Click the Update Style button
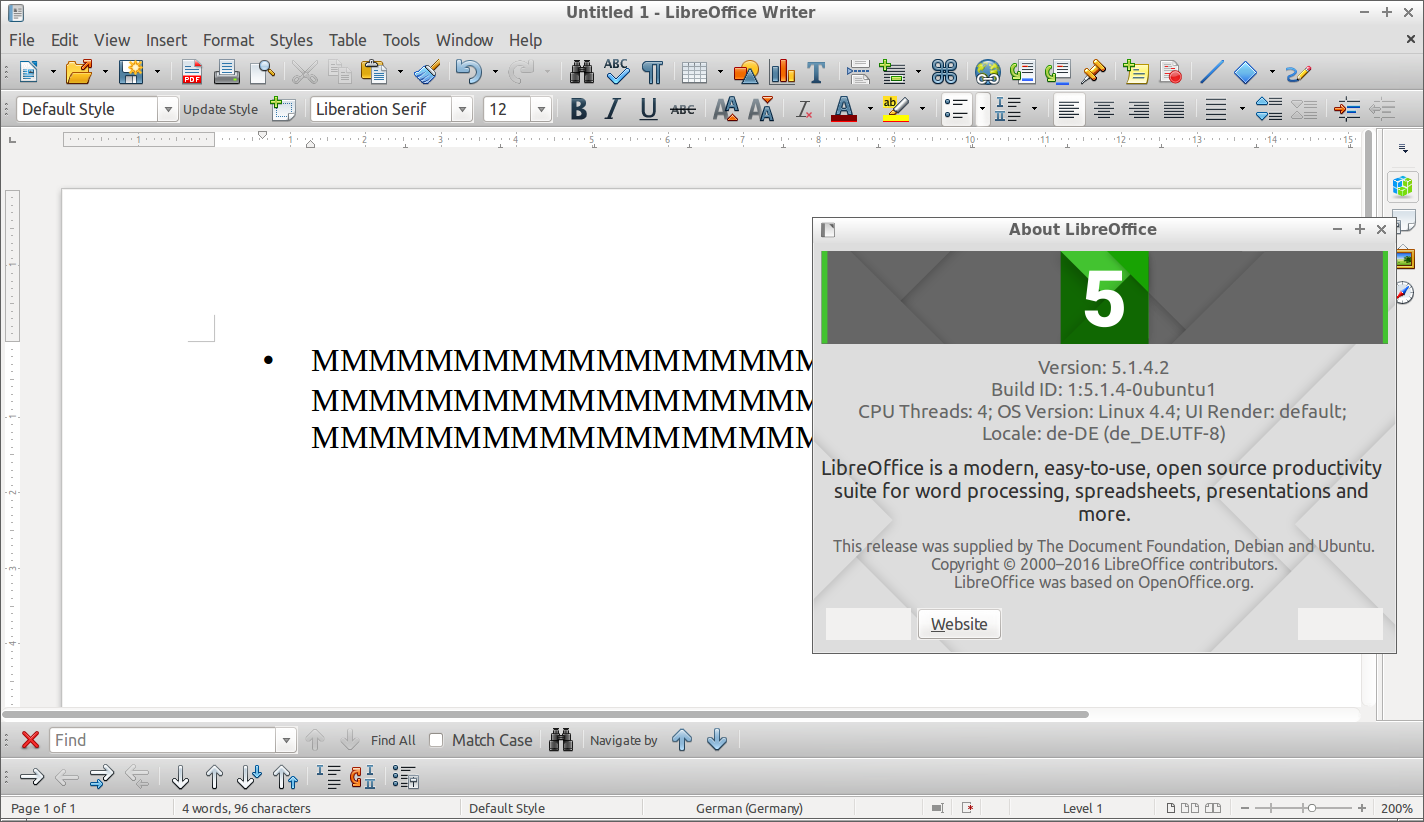Viewport: 1424px width, 822px height. point(220,109)
